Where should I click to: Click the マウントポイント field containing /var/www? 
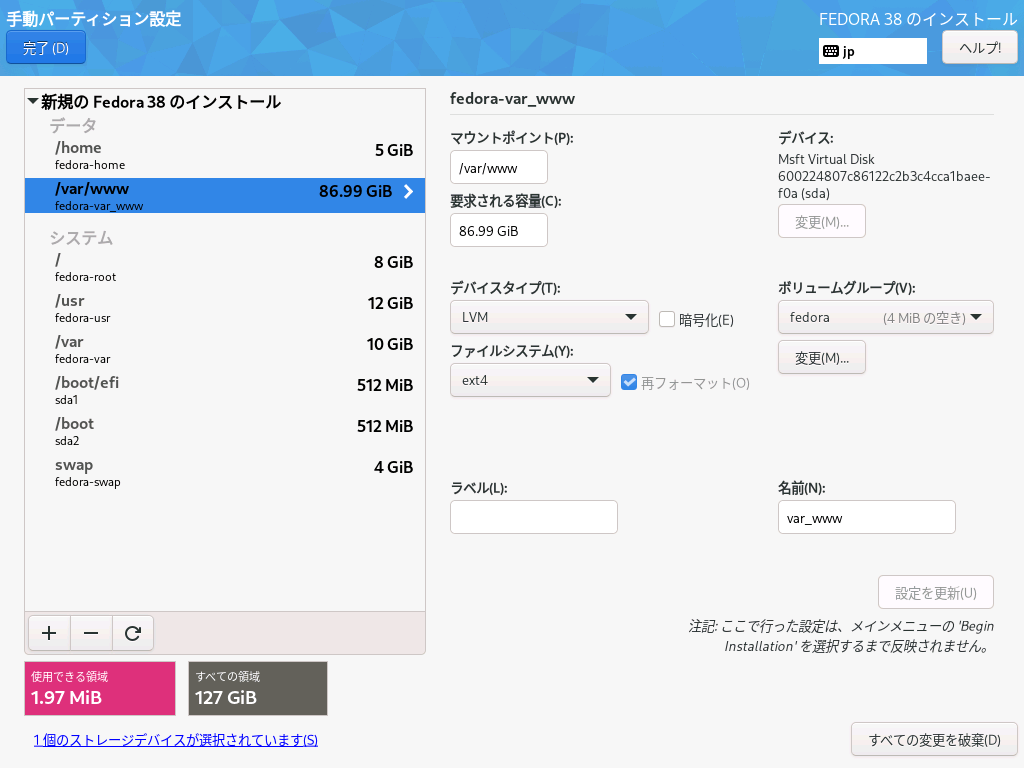coord(499,168)
